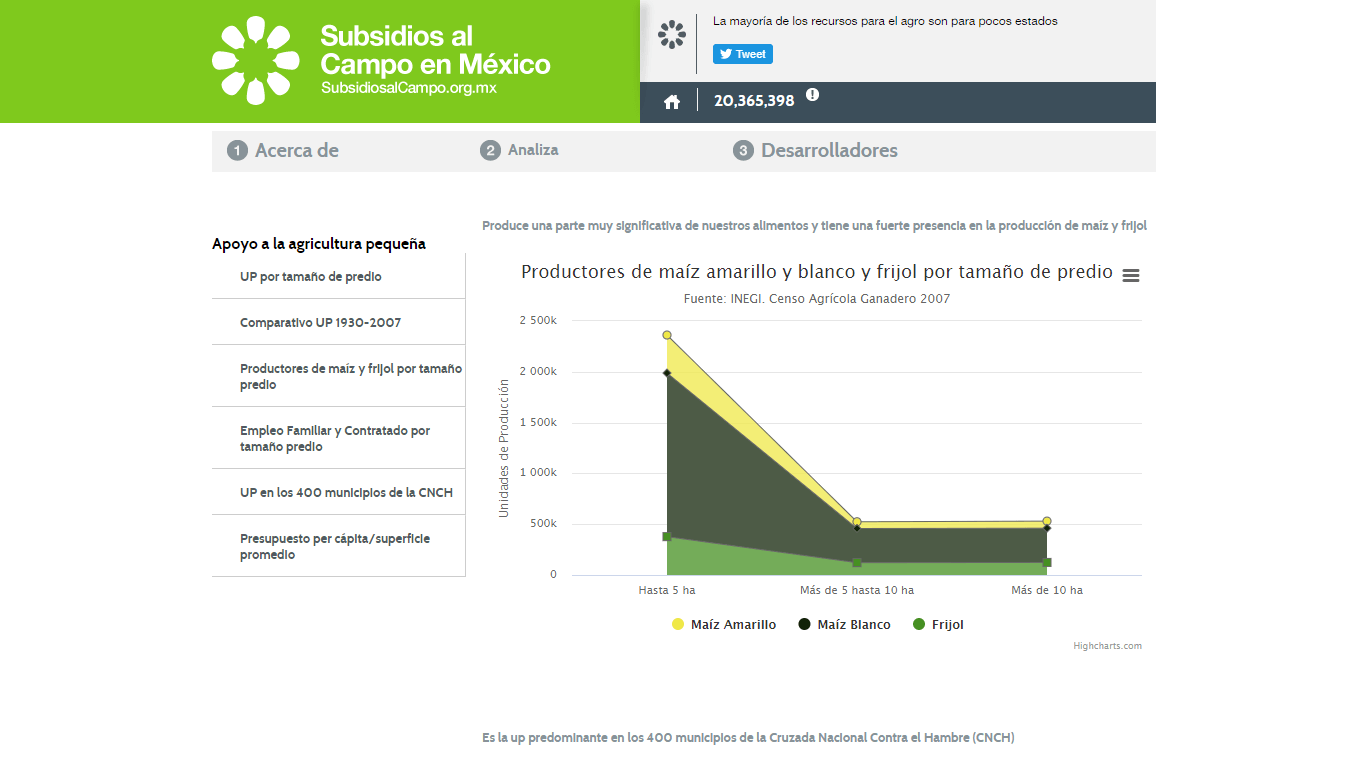Open Presupuesto per cápita/superficie promedio item
This screenshot has width=1366, height=768.
pos(335,547)
